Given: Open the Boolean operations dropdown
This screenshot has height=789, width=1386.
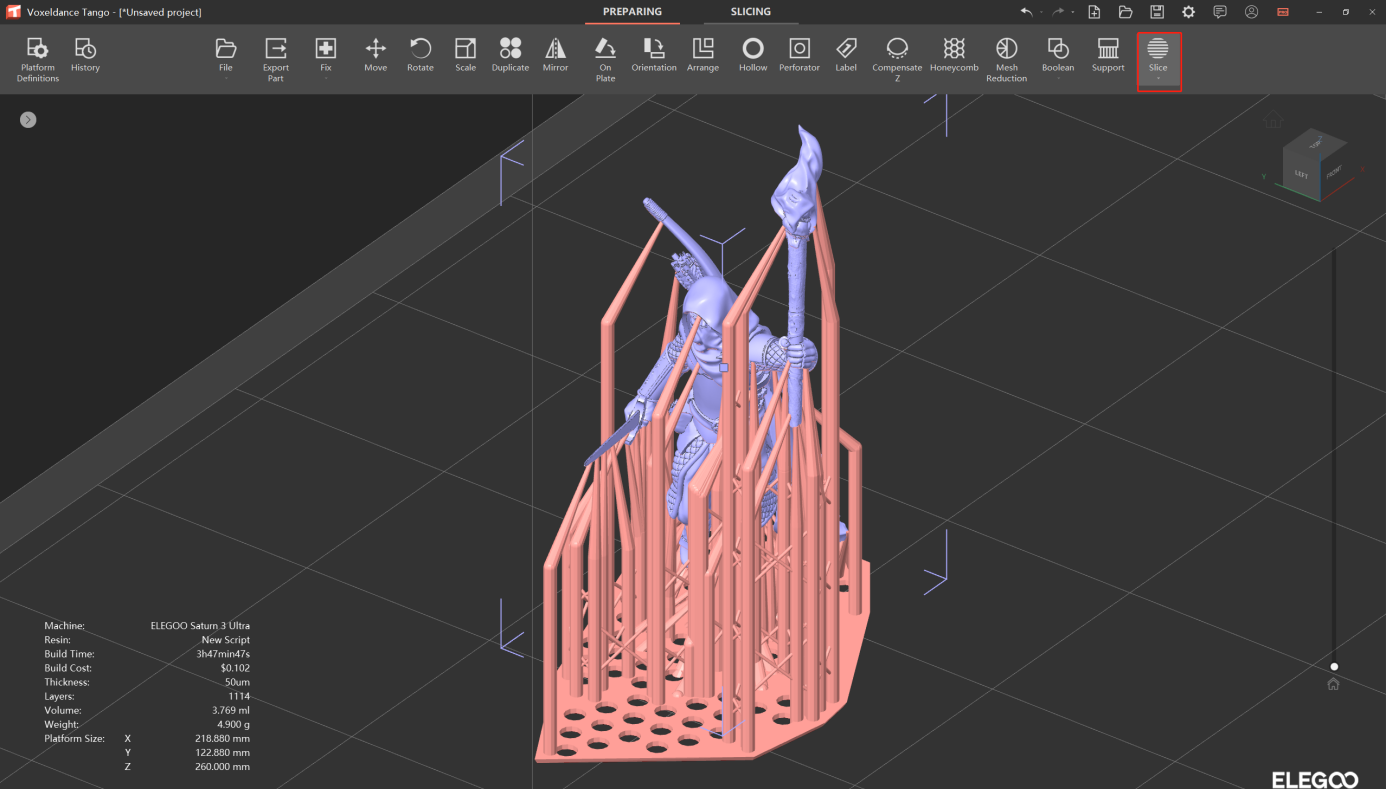Looking at the screenshot, I should [1057, 57].
